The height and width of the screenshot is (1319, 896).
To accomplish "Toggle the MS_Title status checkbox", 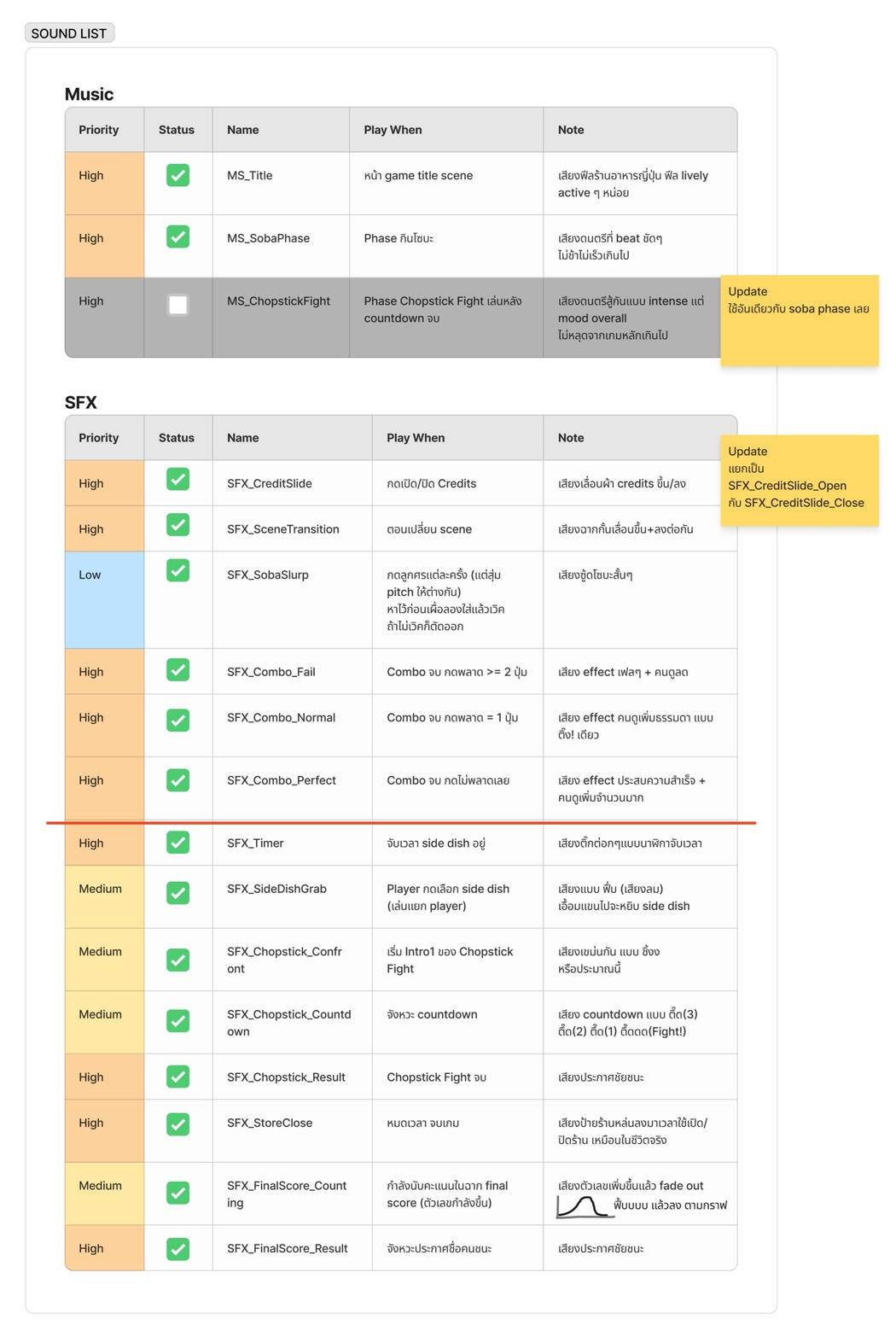I will 177,175.
